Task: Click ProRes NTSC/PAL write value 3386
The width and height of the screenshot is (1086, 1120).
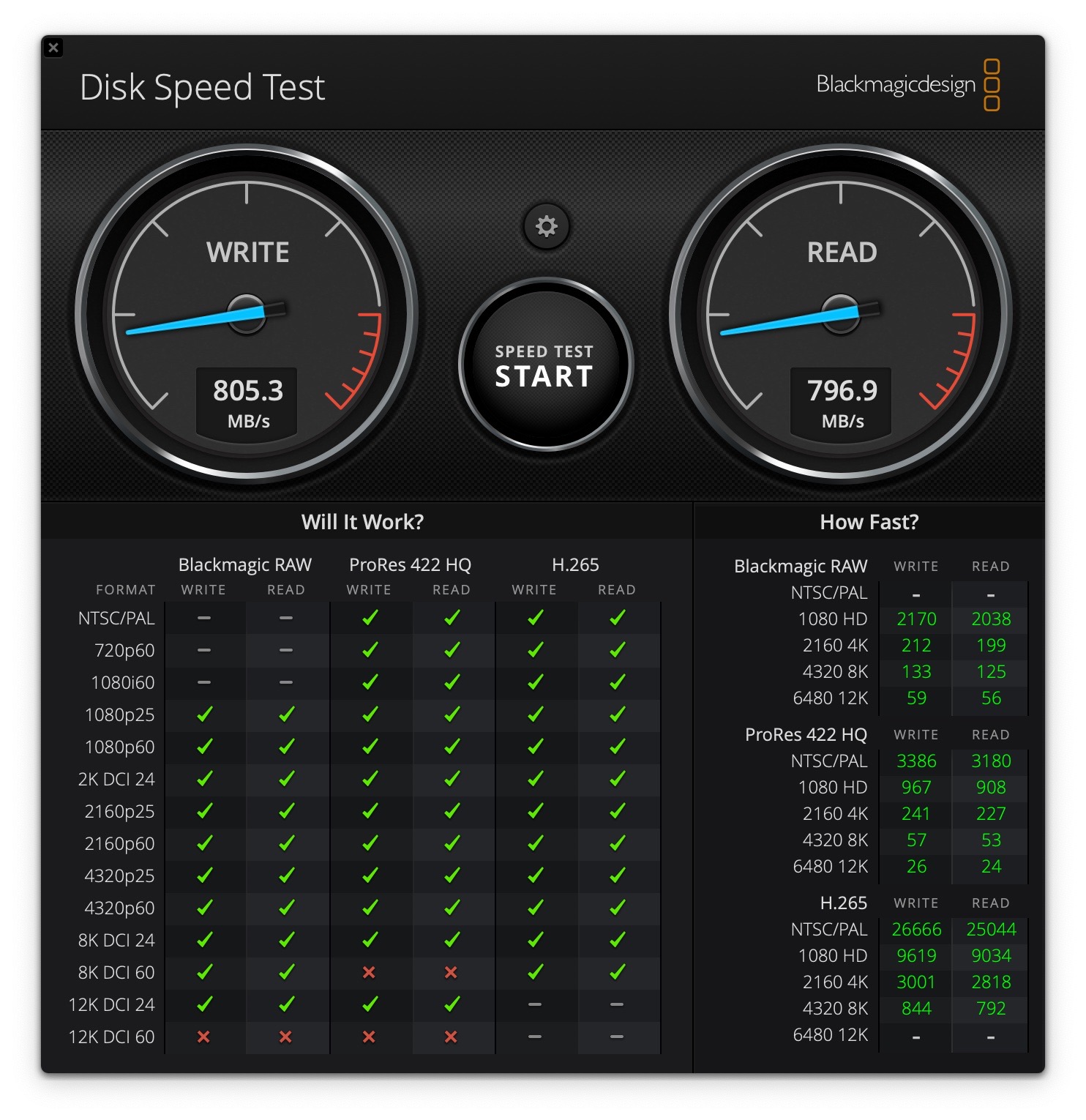Action: pyautogui.click(x=916, y=761)
